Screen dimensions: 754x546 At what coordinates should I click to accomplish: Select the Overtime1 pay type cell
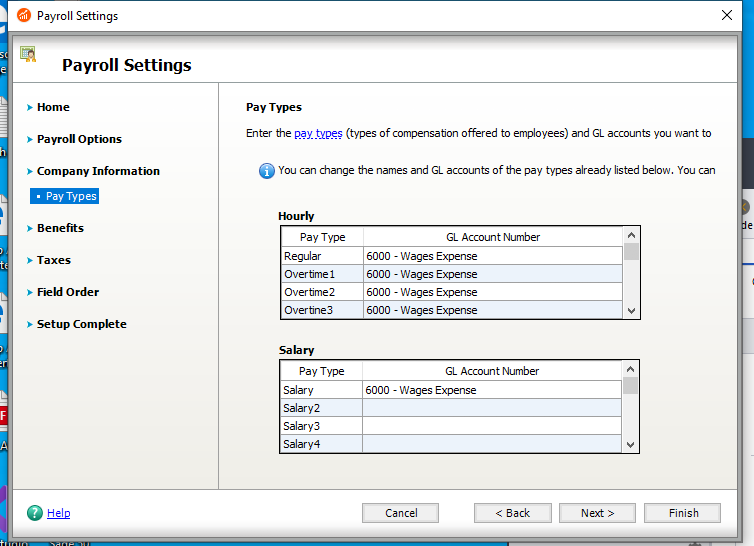coord(322,274)
